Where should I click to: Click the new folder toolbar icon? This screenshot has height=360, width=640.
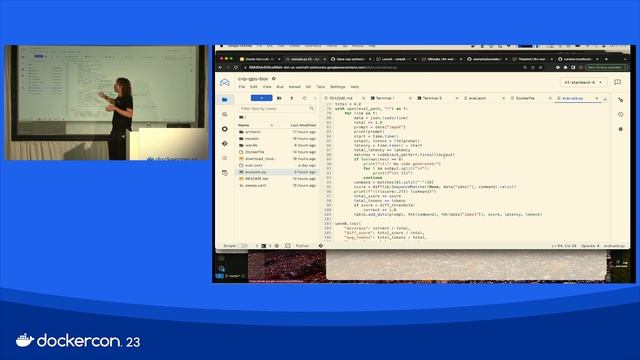click(x=279, y=98)
